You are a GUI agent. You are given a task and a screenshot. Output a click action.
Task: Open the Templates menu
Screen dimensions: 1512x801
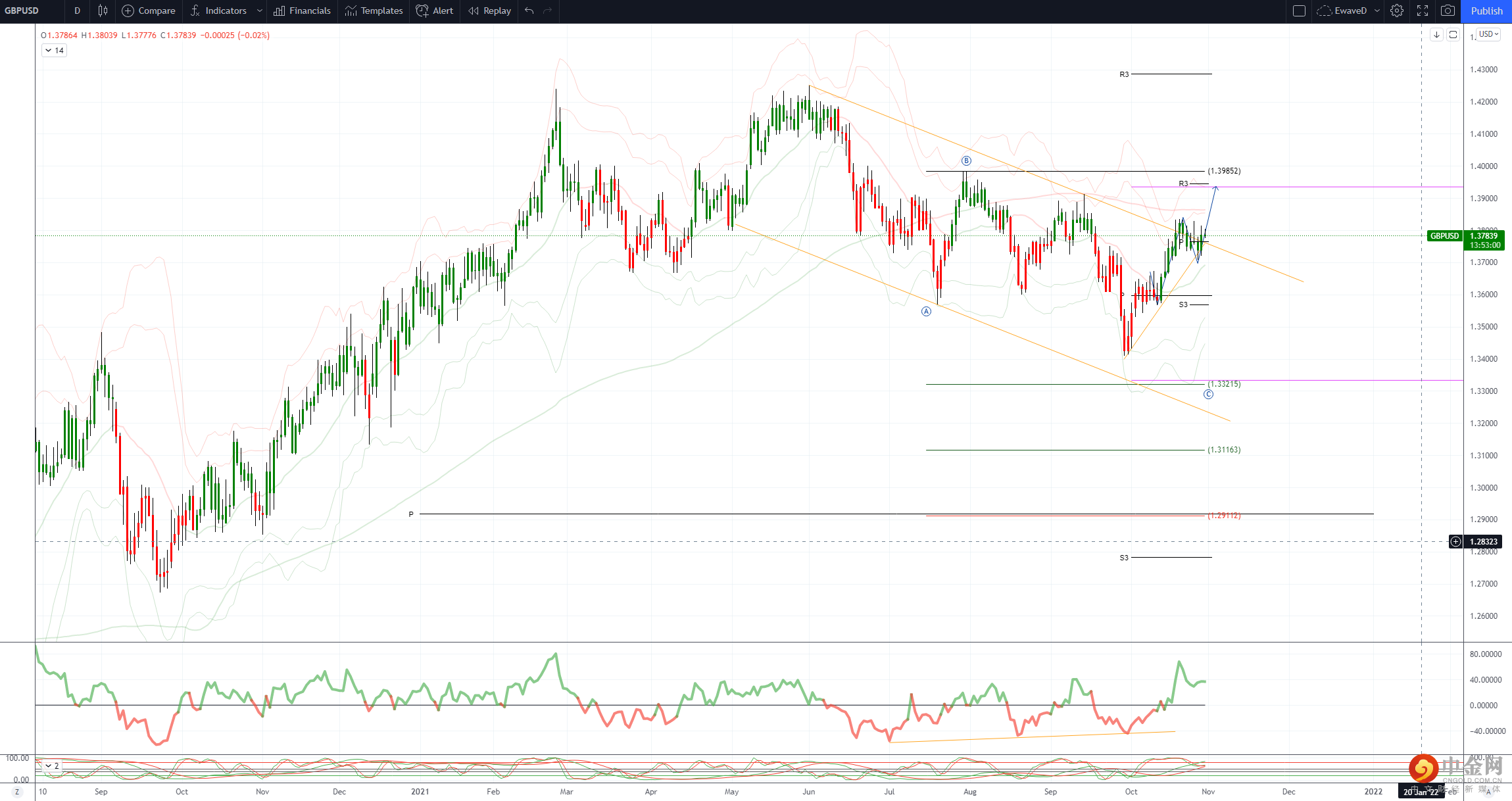(x=374, y=11)
